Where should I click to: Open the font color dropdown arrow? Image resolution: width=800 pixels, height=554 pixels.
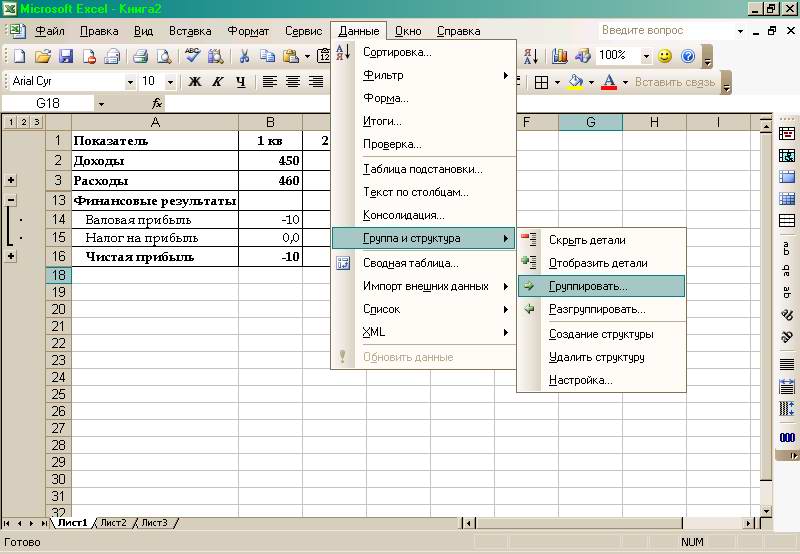[x=625, y=82]
